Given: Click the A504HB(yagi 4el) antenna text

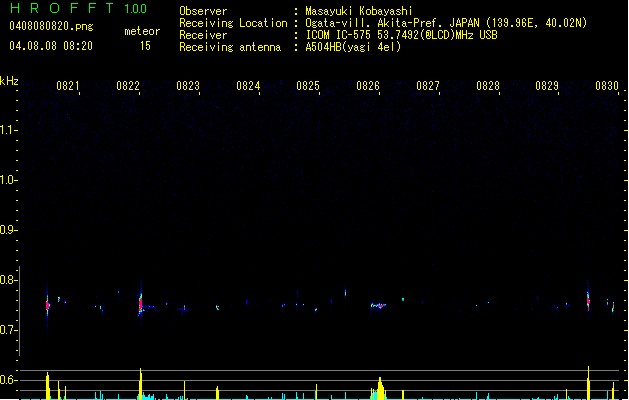Looking at the screenshot, I should [x=353, y=47].
